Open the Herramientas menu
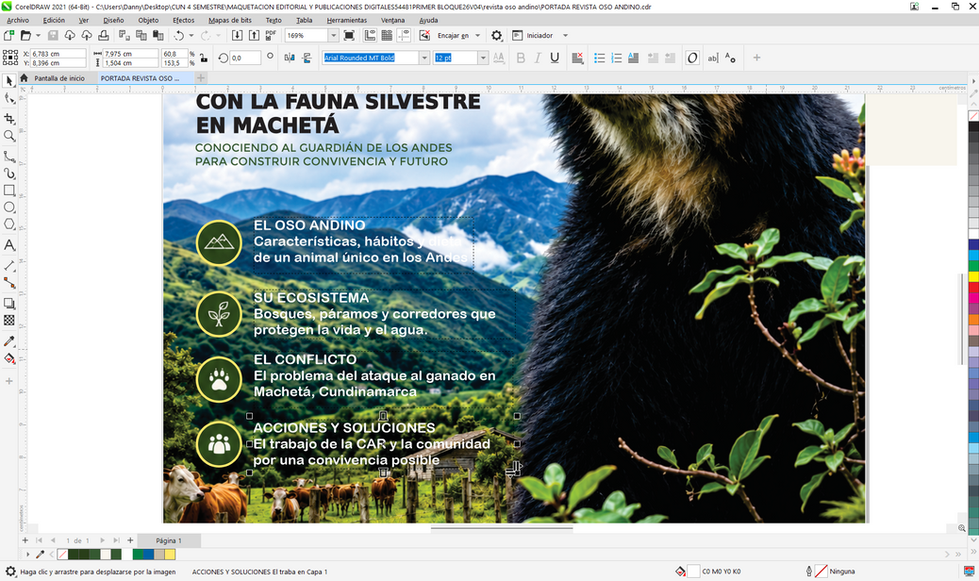Image resolution: width=979 pixels, height=581 pixels. [347, 20]
